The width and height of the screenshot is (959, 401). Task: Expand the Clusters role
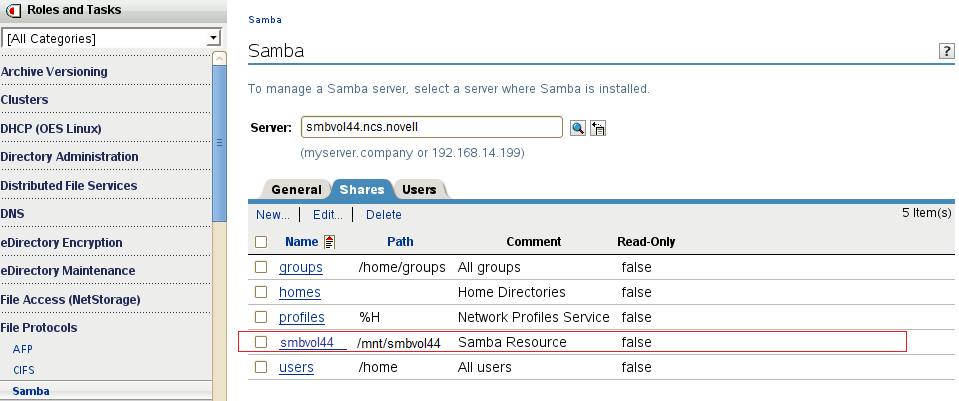24,100
